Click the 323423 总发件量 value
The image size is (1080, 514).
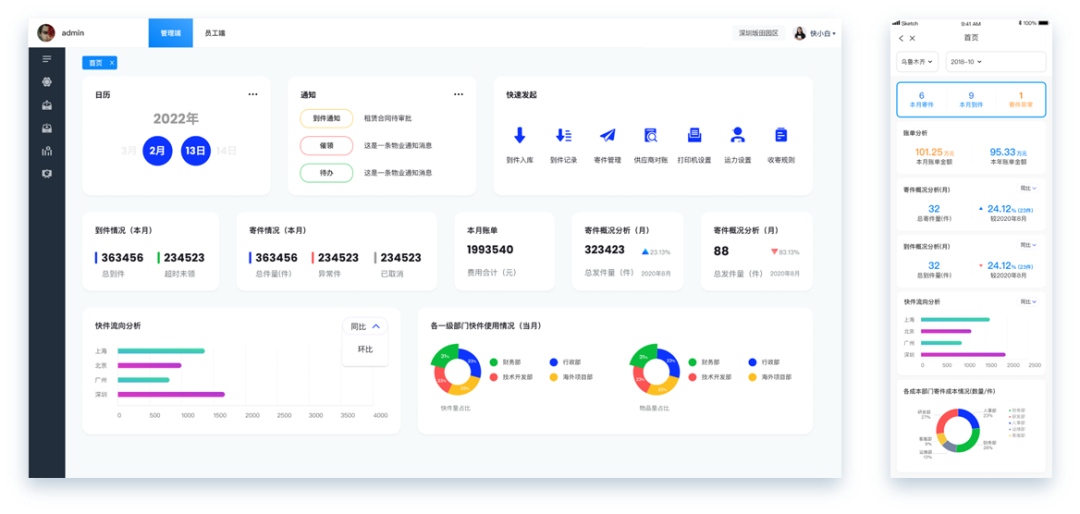(605, 249)
